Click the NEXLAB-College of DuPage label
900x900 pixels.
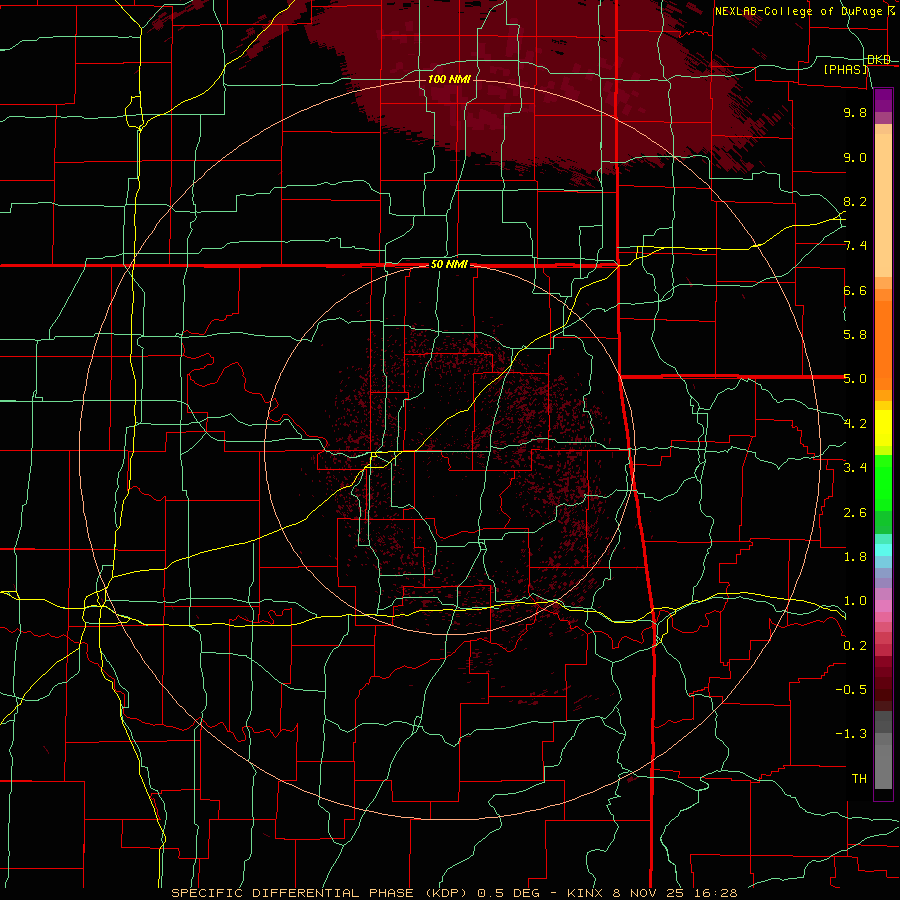coord(798,11)
